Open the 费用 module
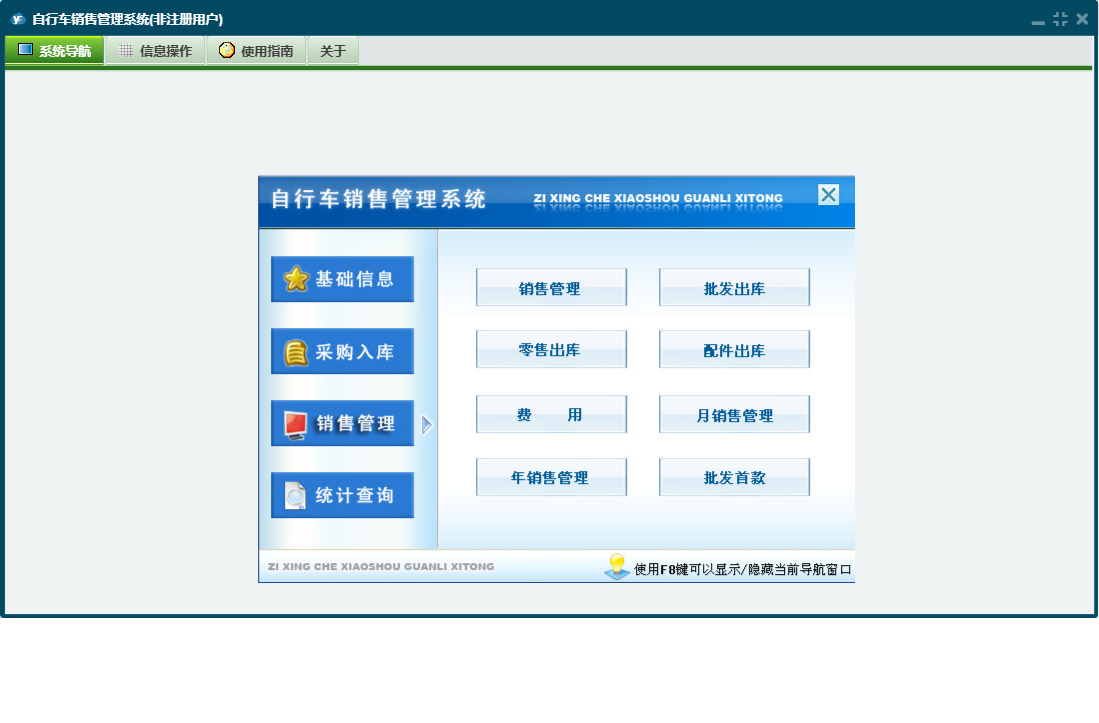 551,414
